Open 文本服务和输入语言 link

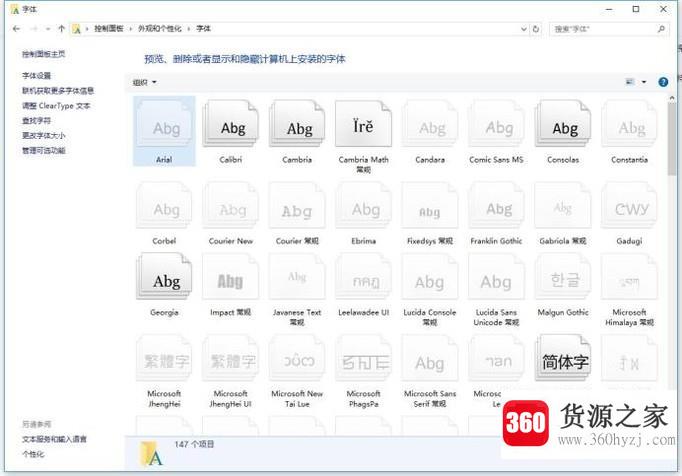(x=54, y=439)
